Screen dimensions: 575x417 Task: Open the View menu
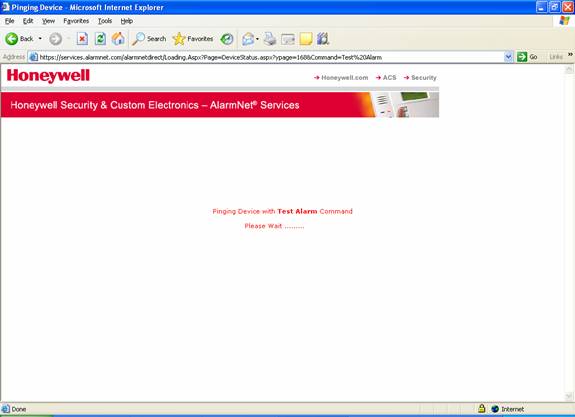(48, 21)
